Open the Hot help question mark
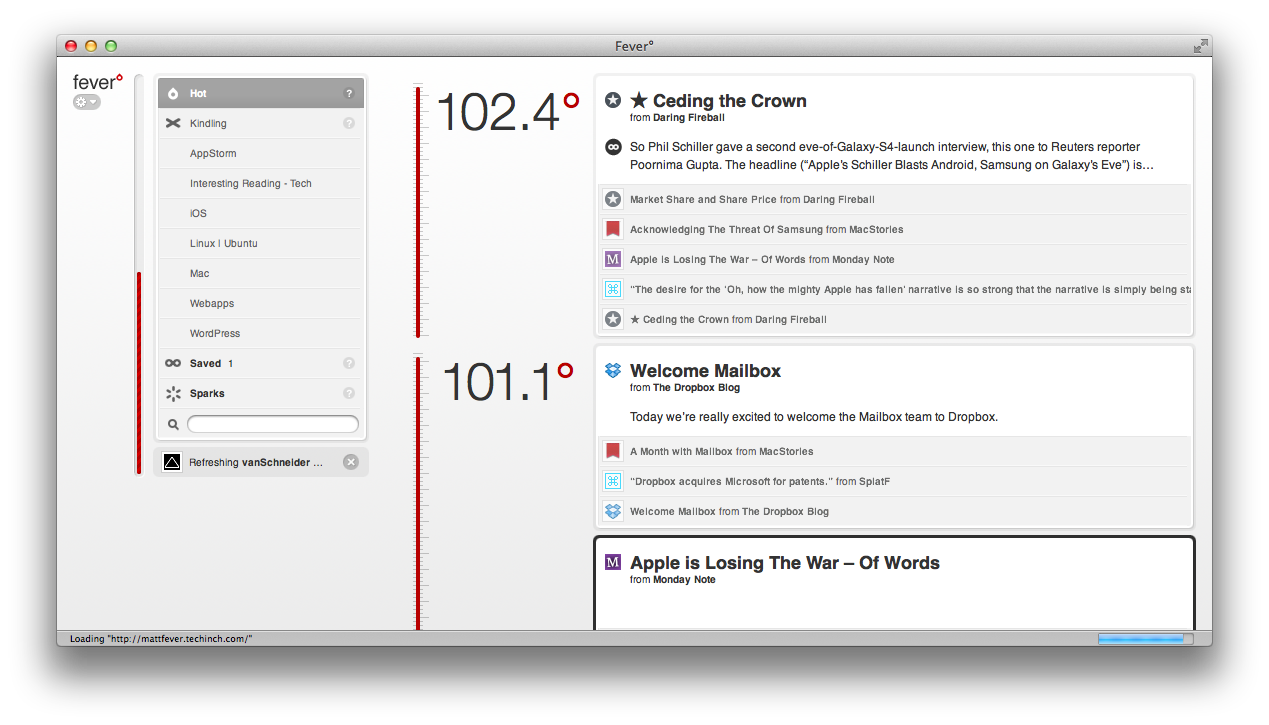This screenshot has width=1269, height=725. click(349, 93)
